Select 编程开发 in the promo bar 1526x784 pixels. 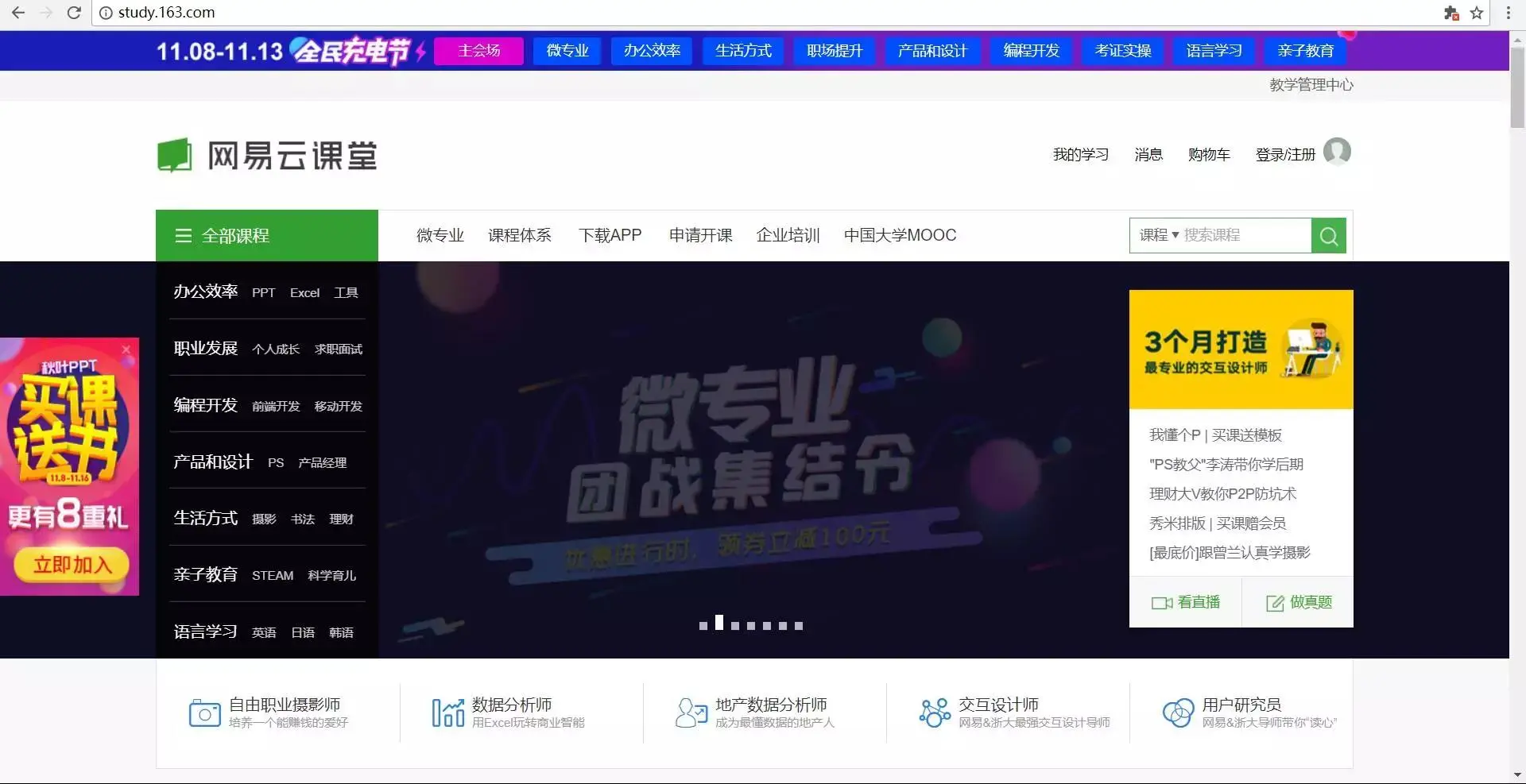1031,51
